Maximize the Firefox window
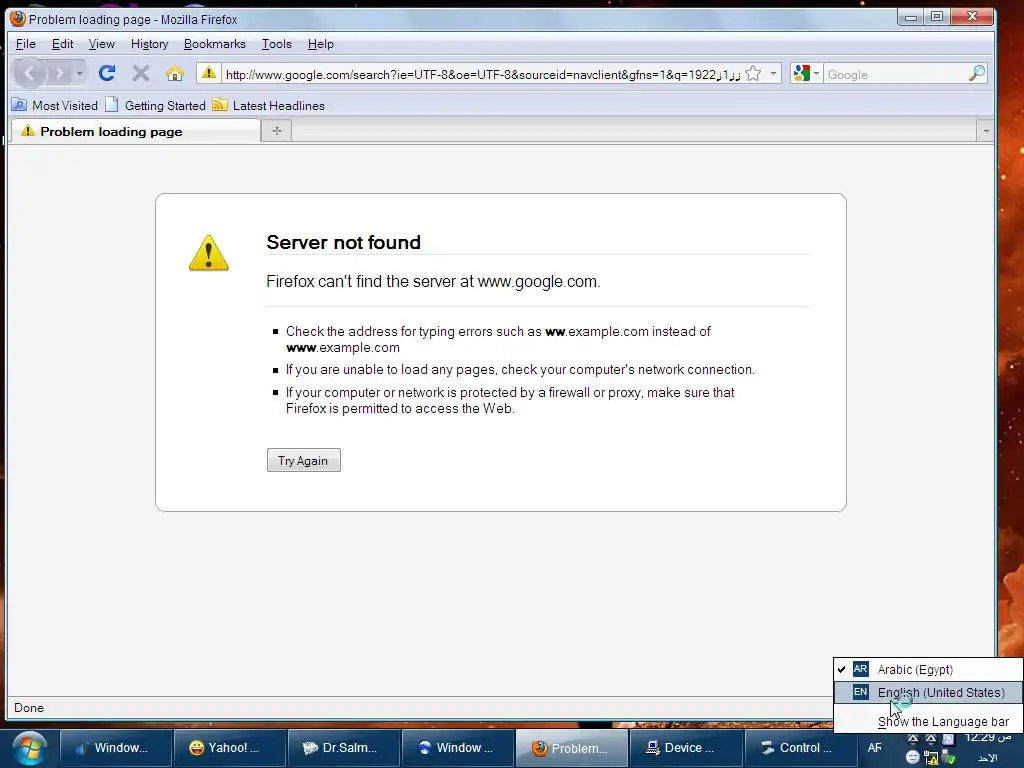 coord(936,17)
